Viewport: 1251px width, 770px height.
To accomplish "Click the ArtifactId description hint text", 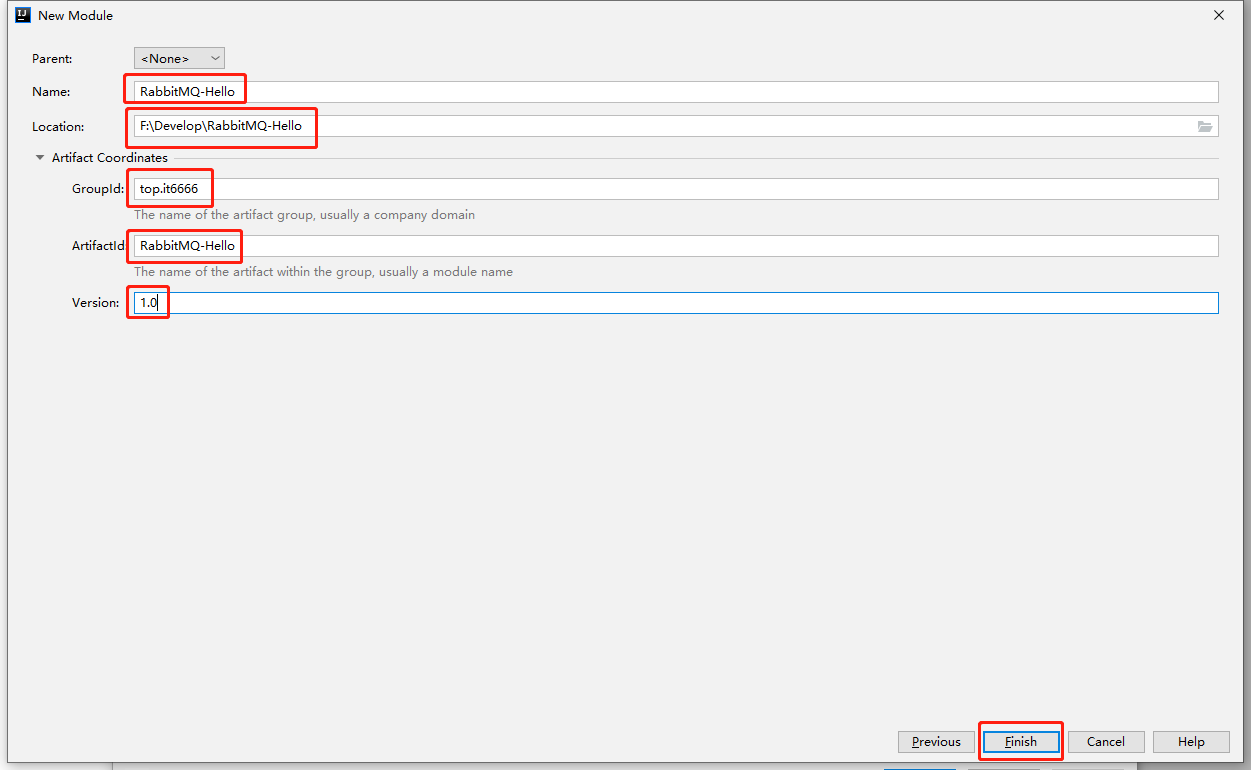I will 323,272.
